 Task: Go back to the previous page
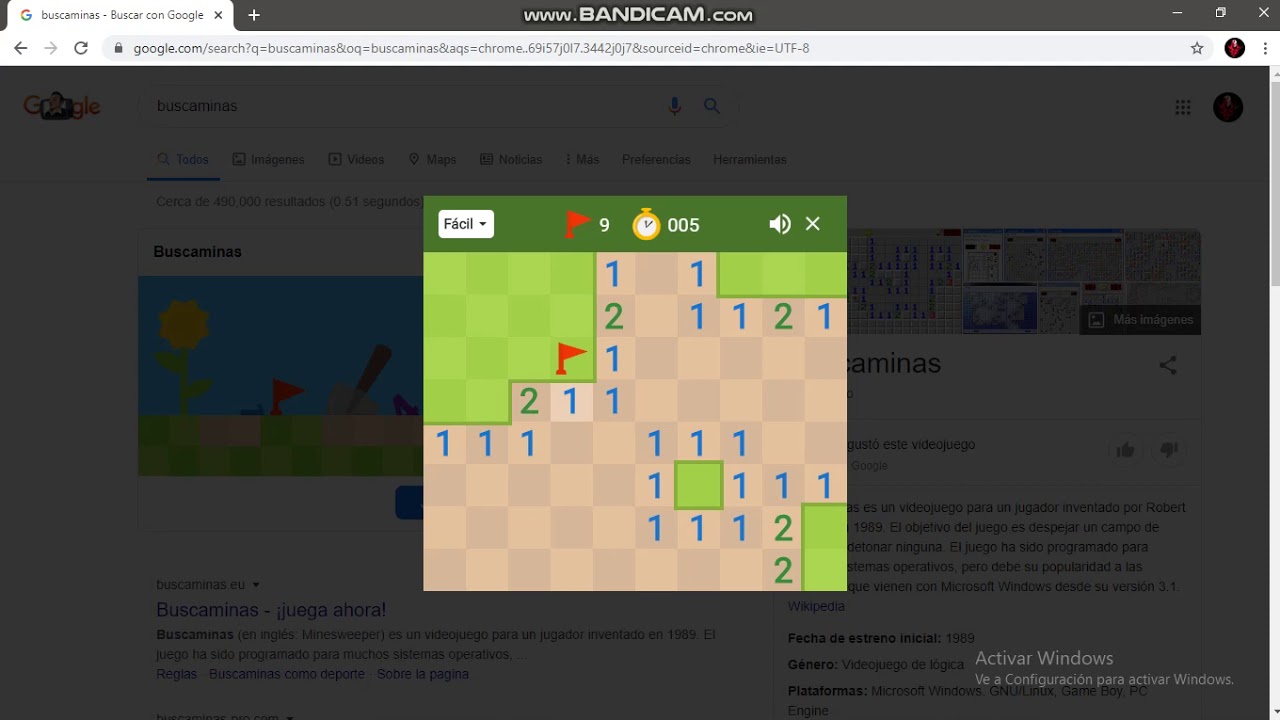[21, 48]
